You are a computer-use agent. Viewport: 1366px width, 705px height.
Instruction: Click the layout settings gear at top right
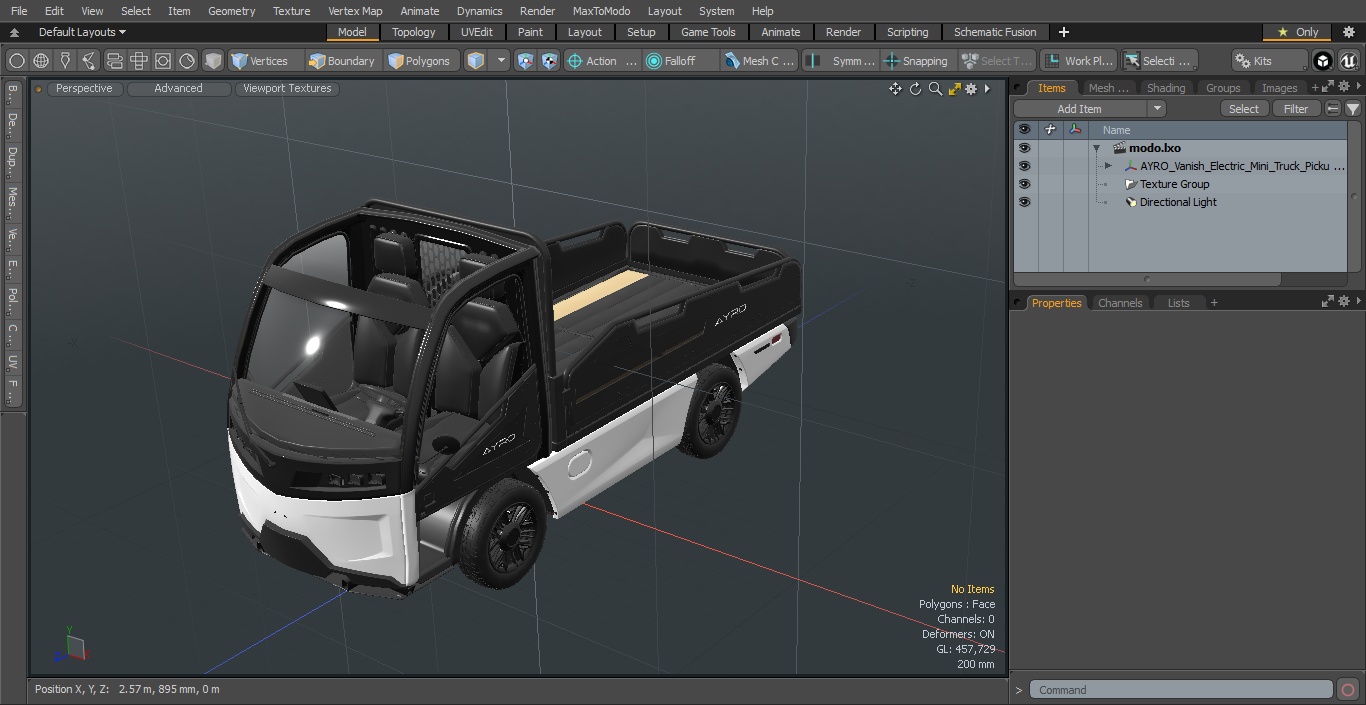point(1349,32)
